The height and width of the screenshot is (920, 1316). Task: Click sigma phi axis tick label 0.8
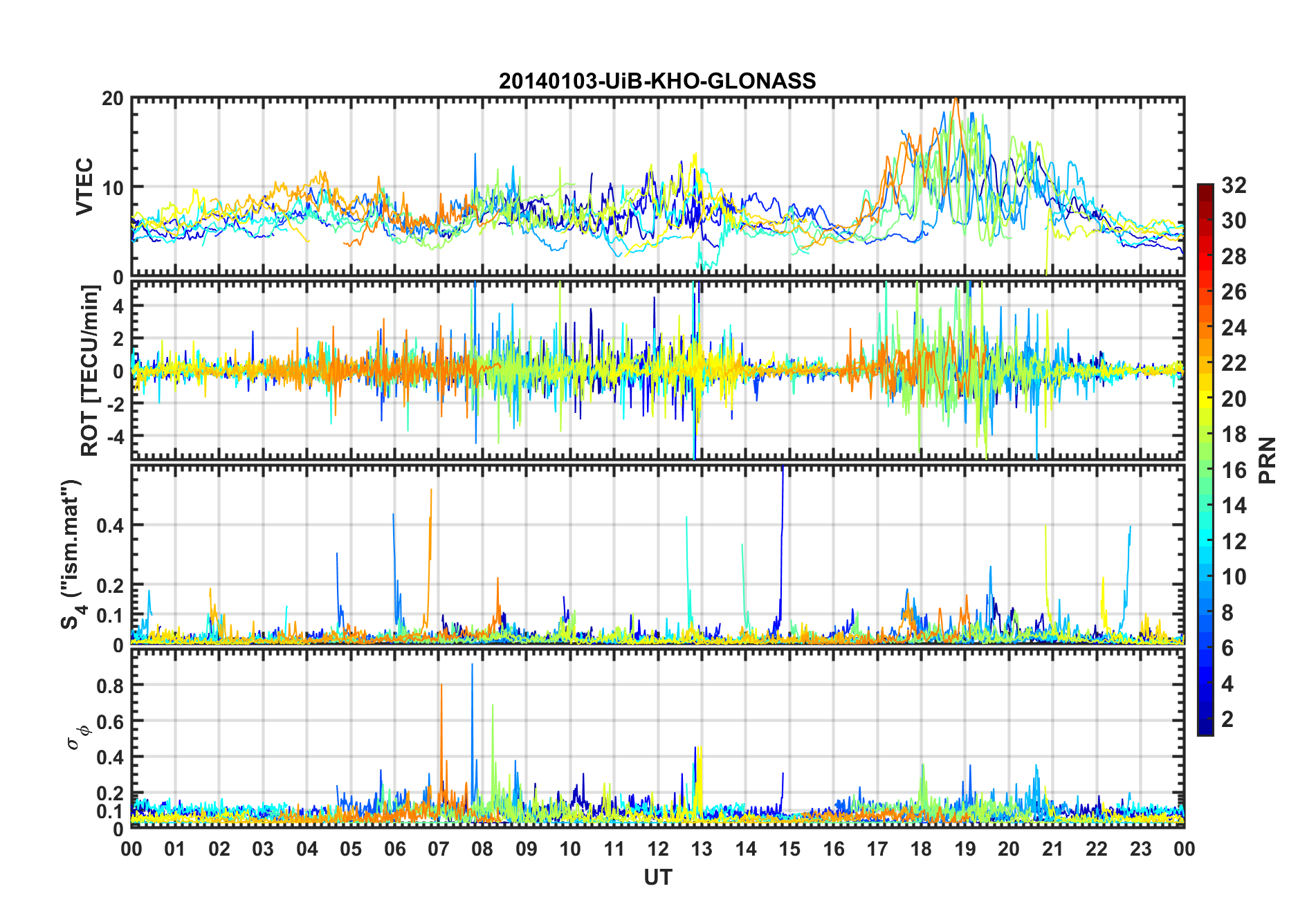pos(110,686)
